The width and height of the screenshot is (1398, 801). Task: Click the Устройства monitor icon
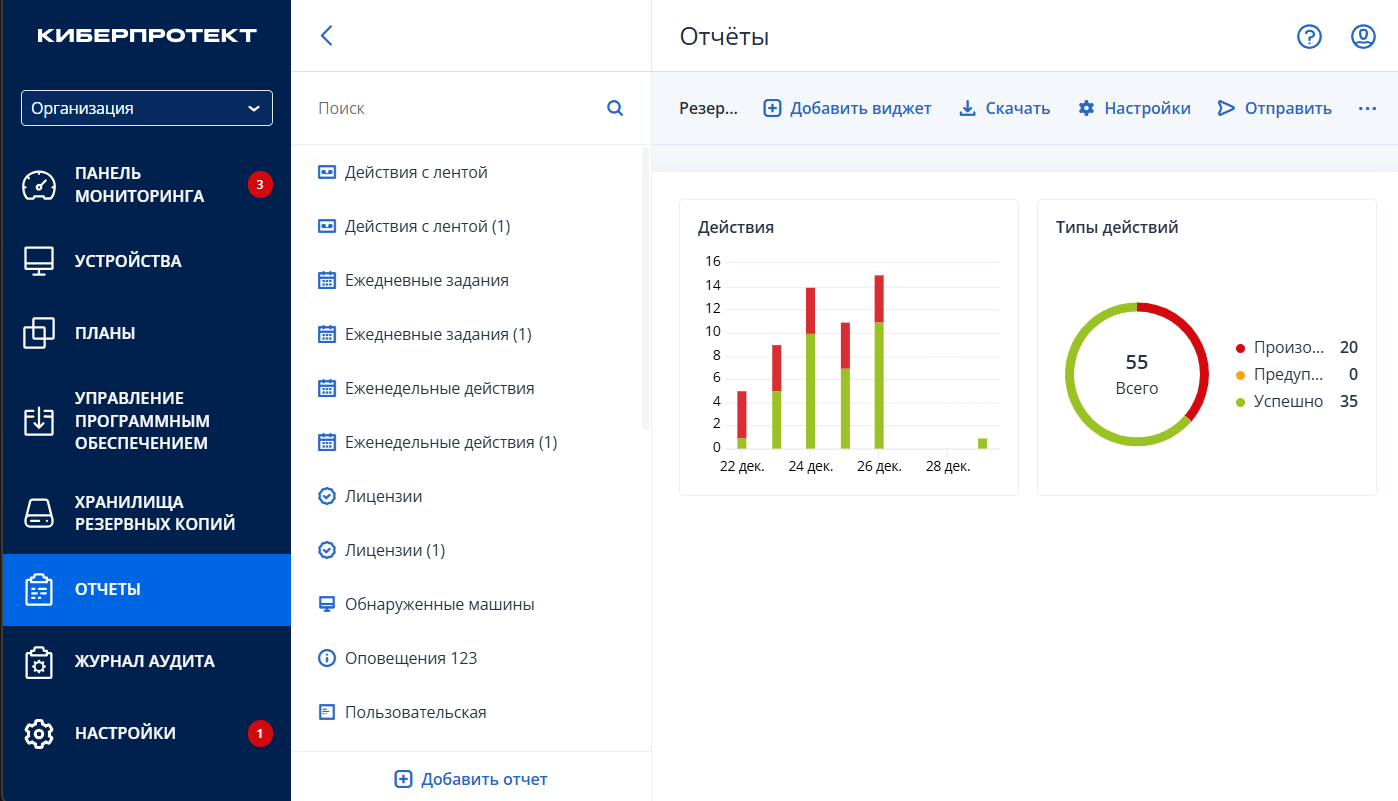(39, 261)
